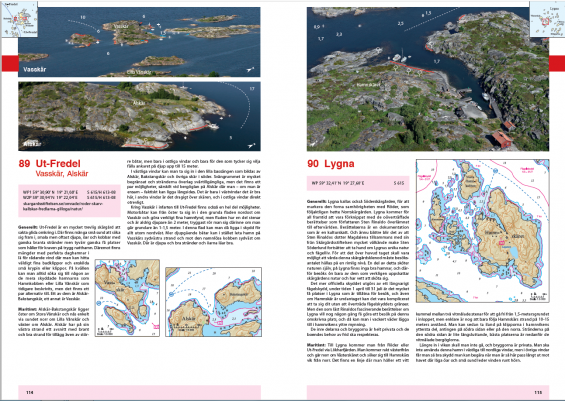Click the paragraph beginning "Kring Vasskär"
This screenshot has width=565, height=401.
click(193, 226)
